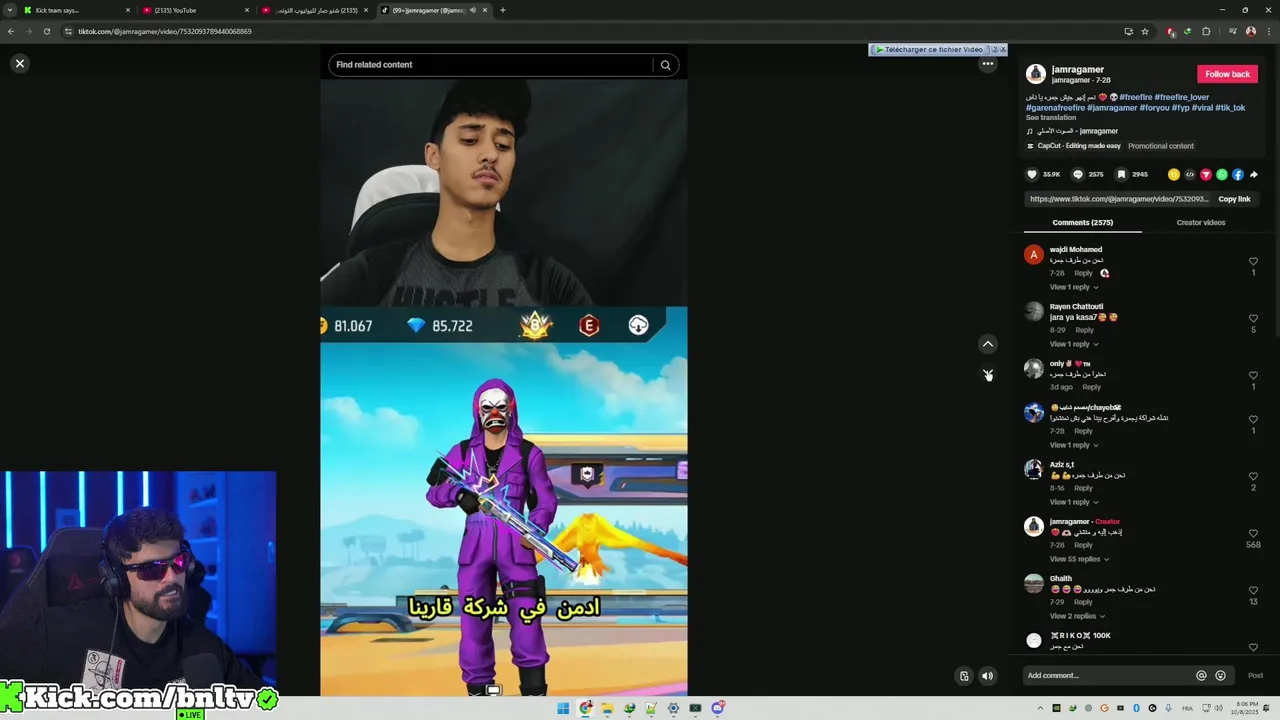
Task: Click the @ mention icon in comment box
Action: point(1202,676)
